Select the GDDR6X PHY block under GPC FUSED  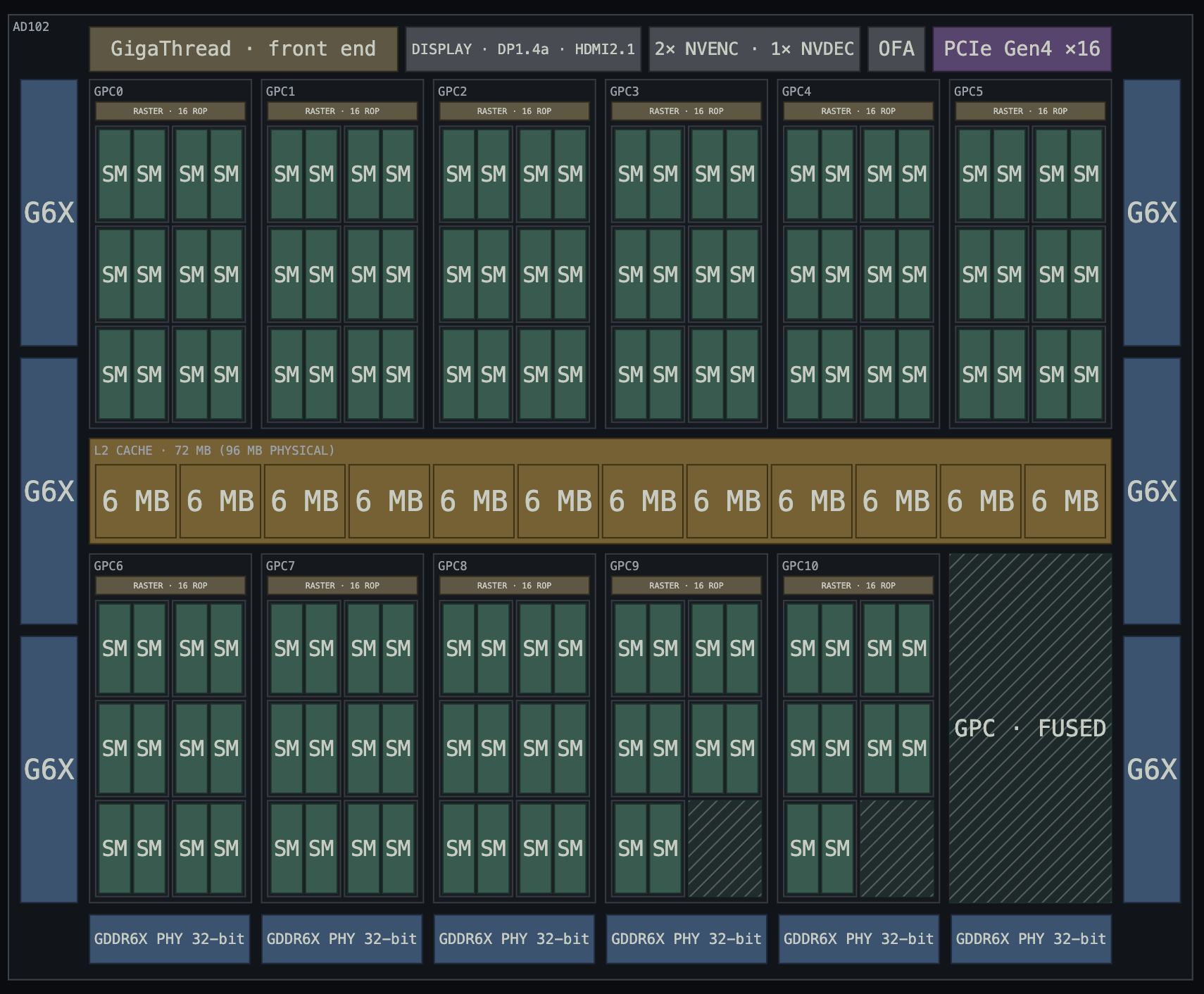point(1031,939)
